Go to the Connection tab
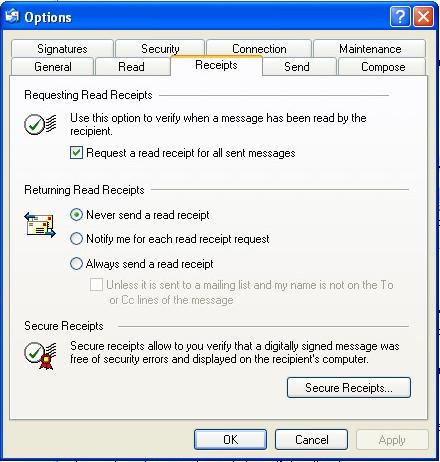 (x=259, y=49)
